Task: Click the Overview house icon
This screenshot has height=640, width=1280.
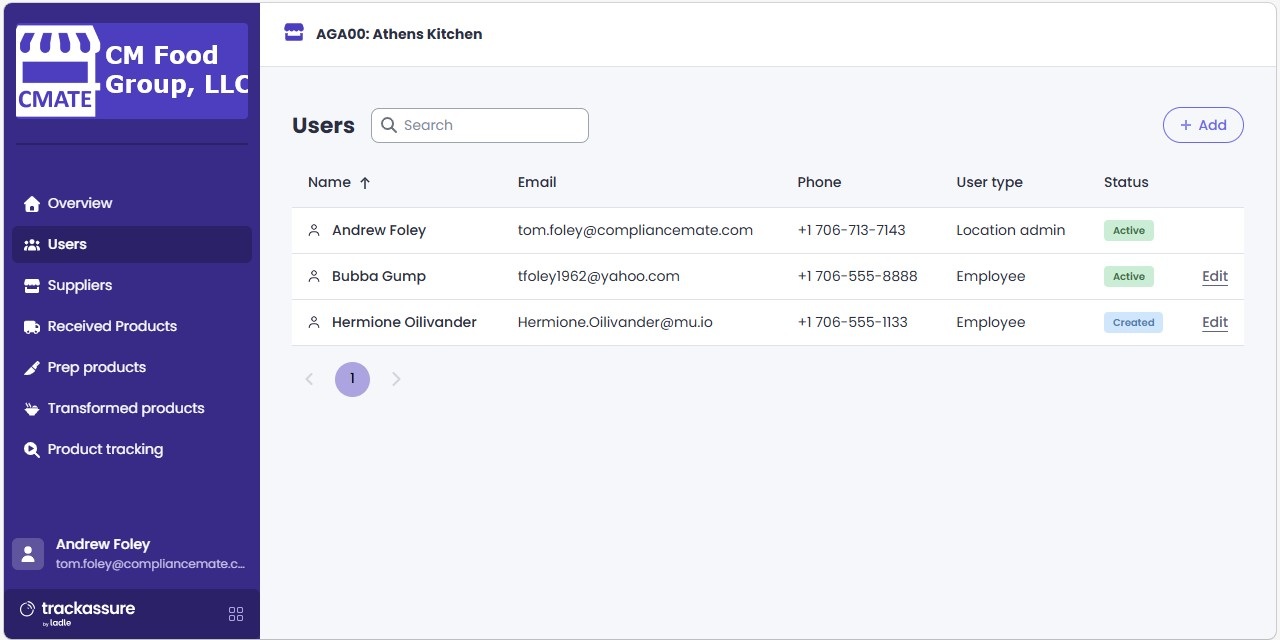Action: 32,204
